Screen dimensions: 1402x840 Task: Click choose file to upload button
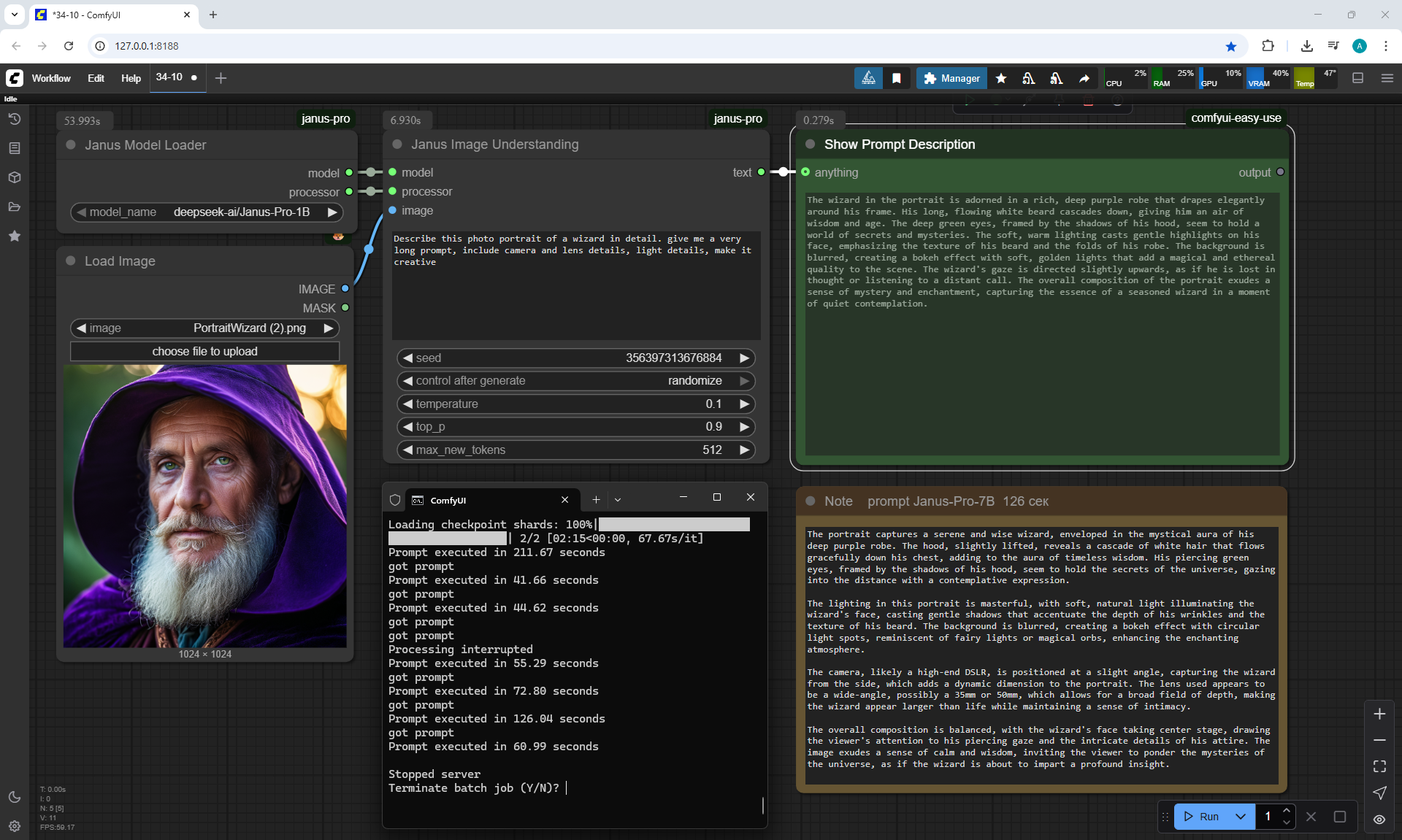coord(204,352)
